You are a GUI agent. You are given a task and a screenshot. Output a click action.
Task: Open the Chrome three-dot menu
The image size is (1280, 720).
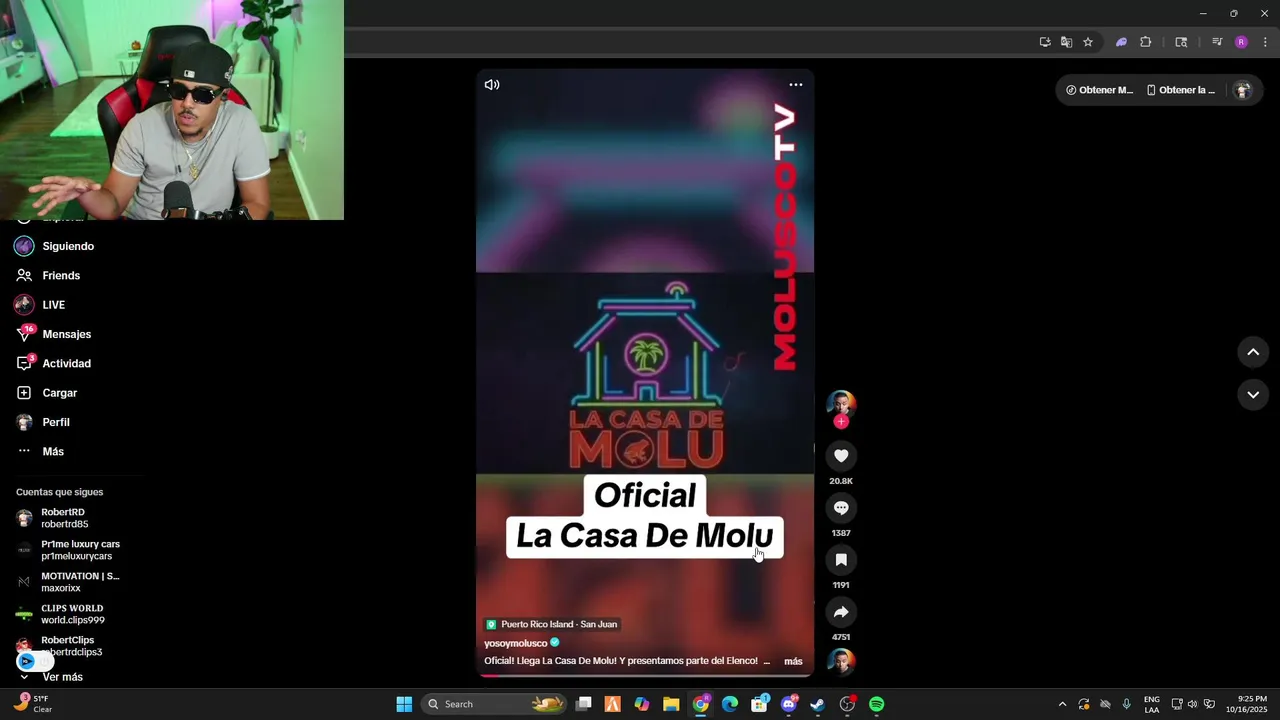tap(1266, 42)
